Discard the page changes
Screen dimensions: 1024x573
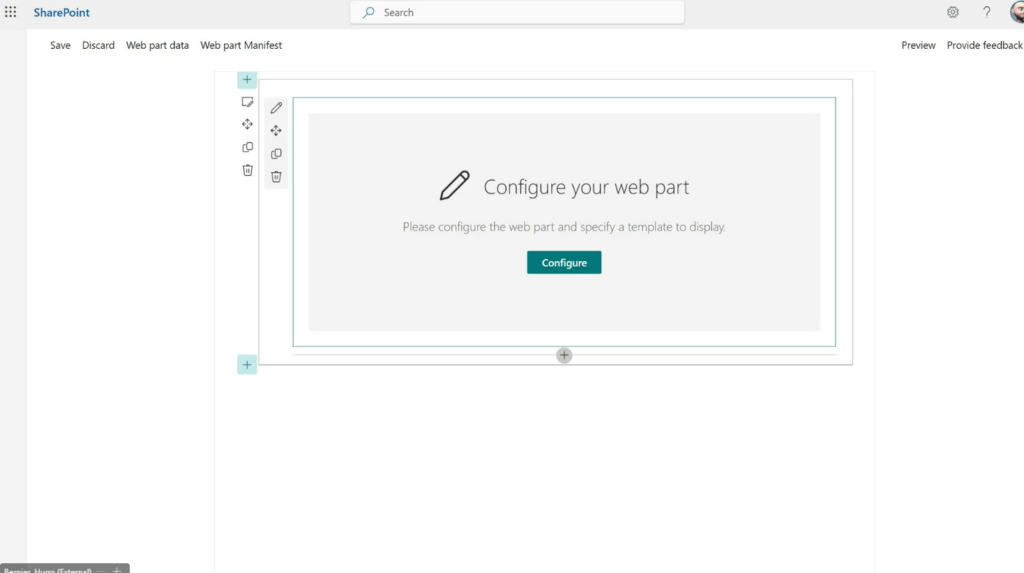coord(98,45)
